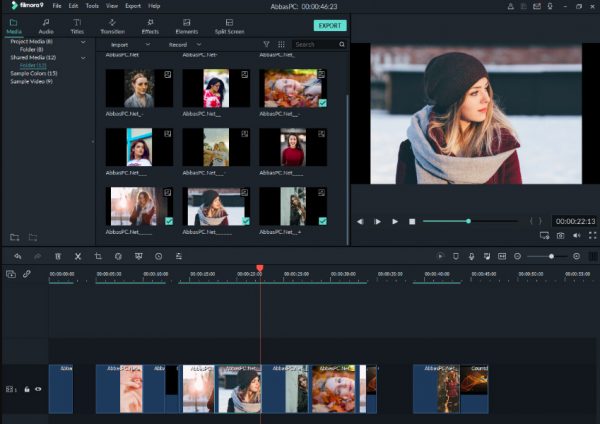Open the Audio tab
Viewport: 600px width, 424px height.
coord(46,26)
